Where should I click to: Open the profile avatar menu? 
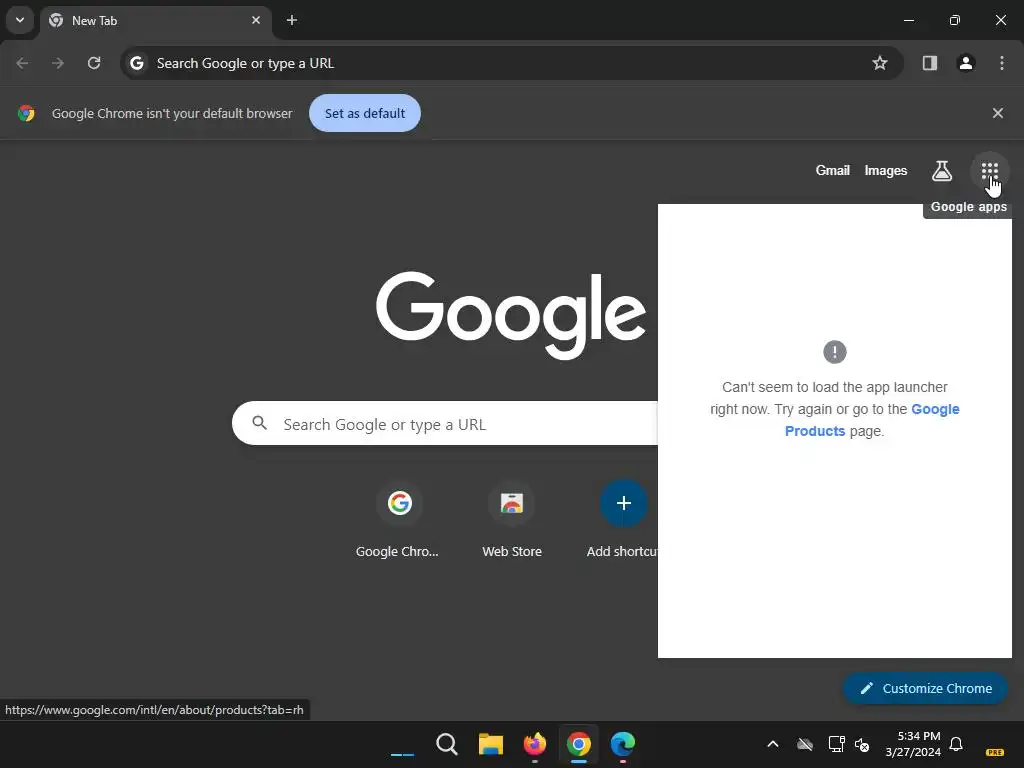coord(966,63)
